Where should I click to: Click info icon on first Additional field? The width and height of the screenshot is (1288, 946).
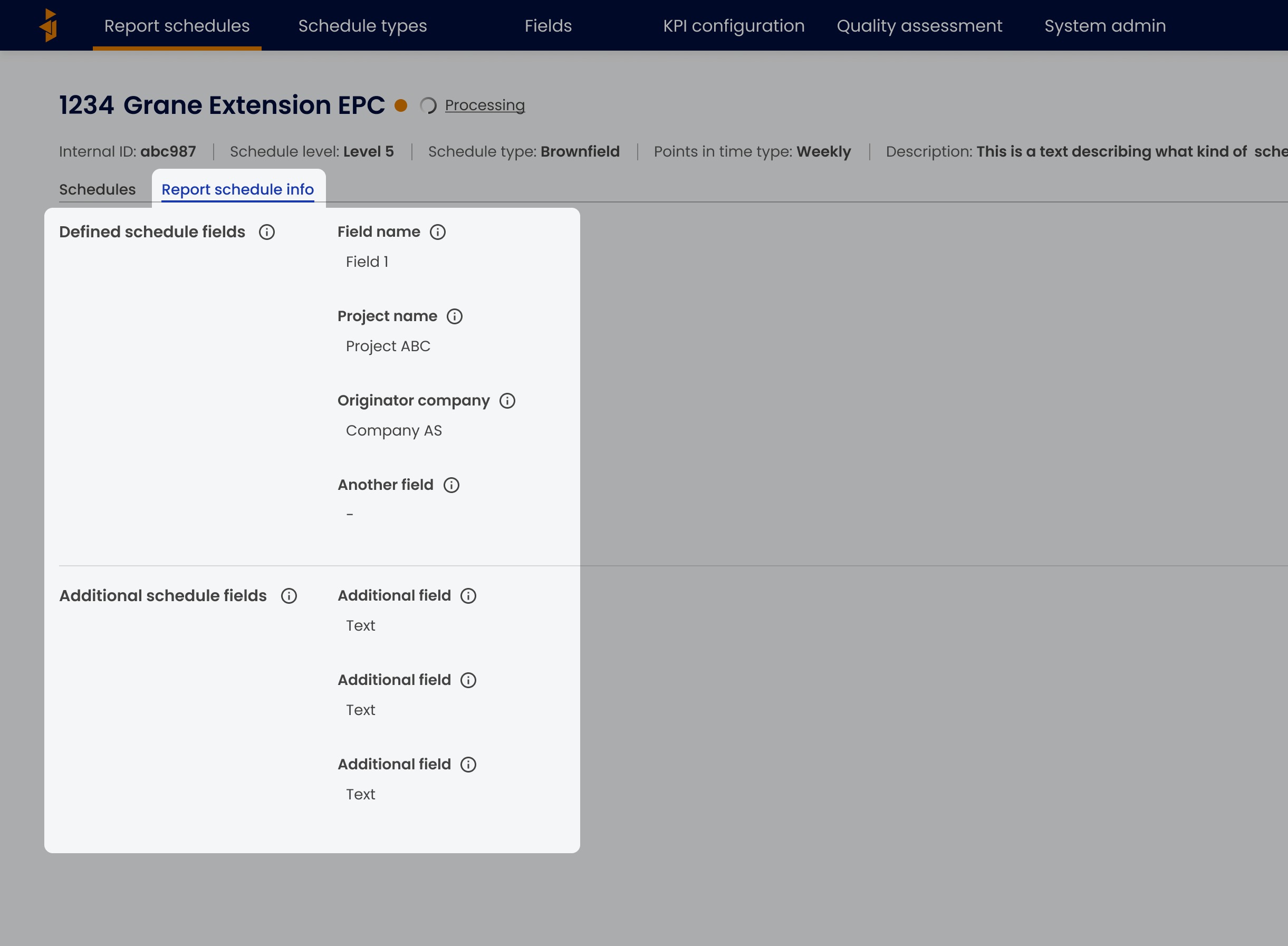coord(468,595)
